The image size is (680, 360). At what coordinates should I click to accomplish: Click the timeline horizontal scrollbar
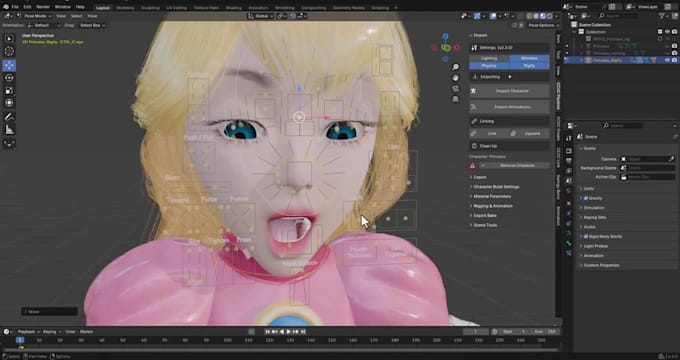click(x=280, y=350)
